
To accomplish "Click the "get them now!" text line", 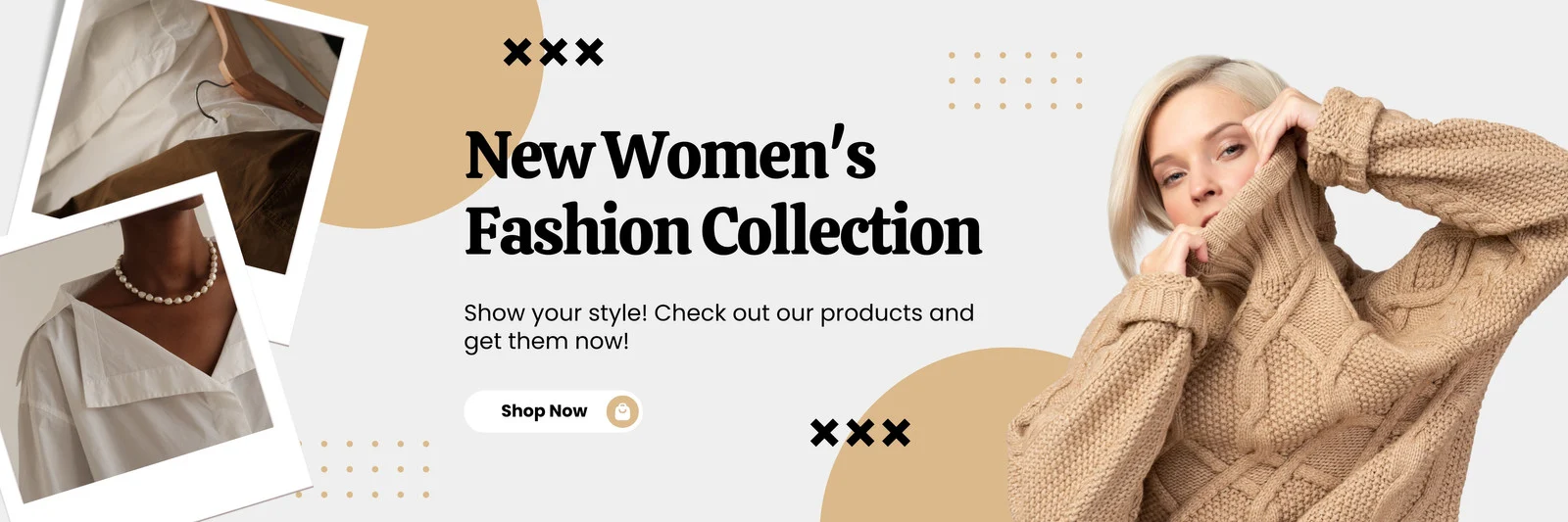I will click(546, 342).
